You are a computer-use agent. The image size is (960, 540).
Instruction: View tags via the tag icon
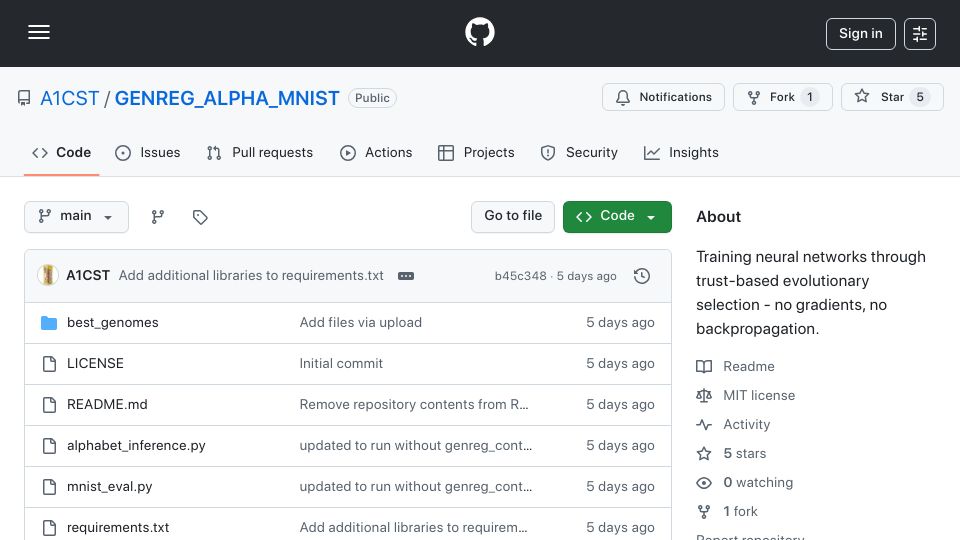[200, 217]
